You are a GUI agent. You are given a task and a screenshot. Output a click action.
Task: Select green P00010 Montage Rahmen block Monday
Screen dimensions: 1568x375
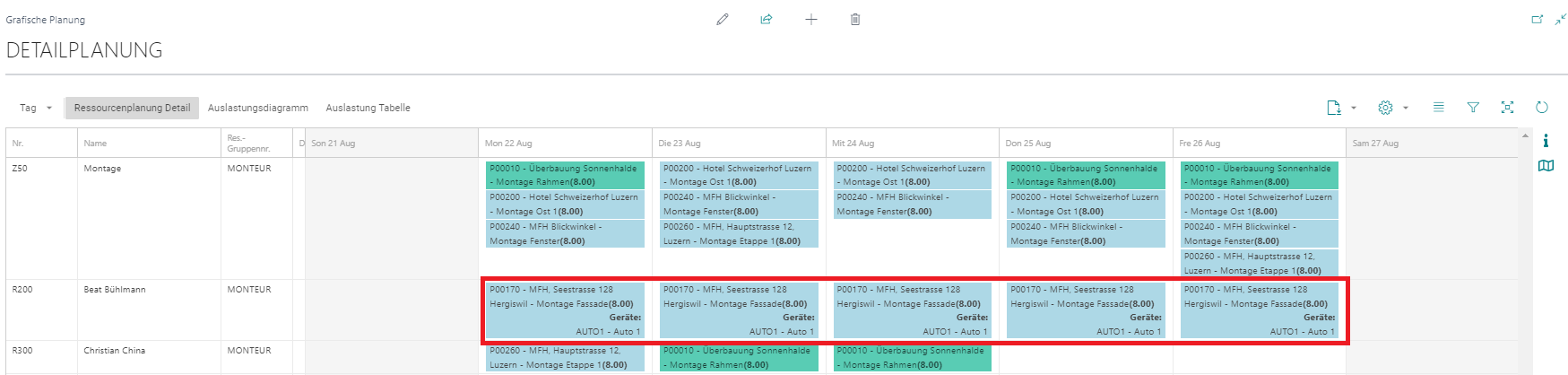point(565,175)
